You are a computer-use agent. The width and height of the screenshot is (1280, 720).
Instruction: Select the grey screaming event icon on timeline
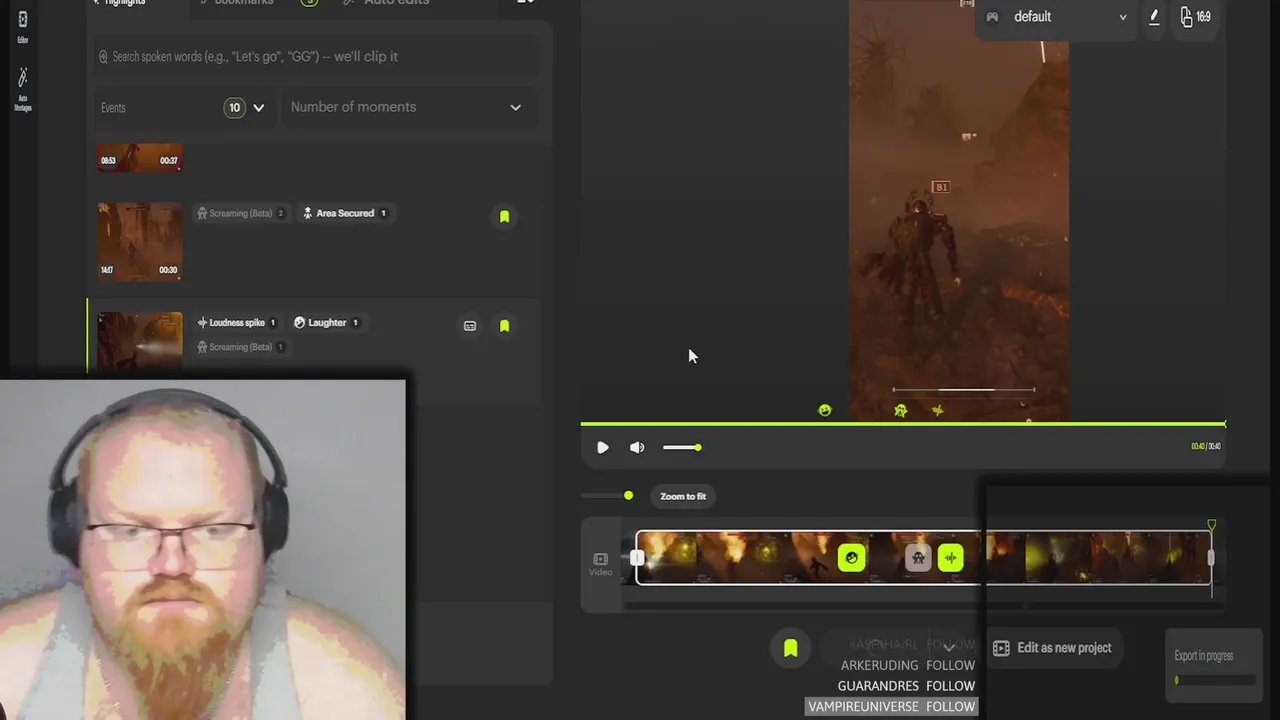pyautogui.click(x=918, y=558)
